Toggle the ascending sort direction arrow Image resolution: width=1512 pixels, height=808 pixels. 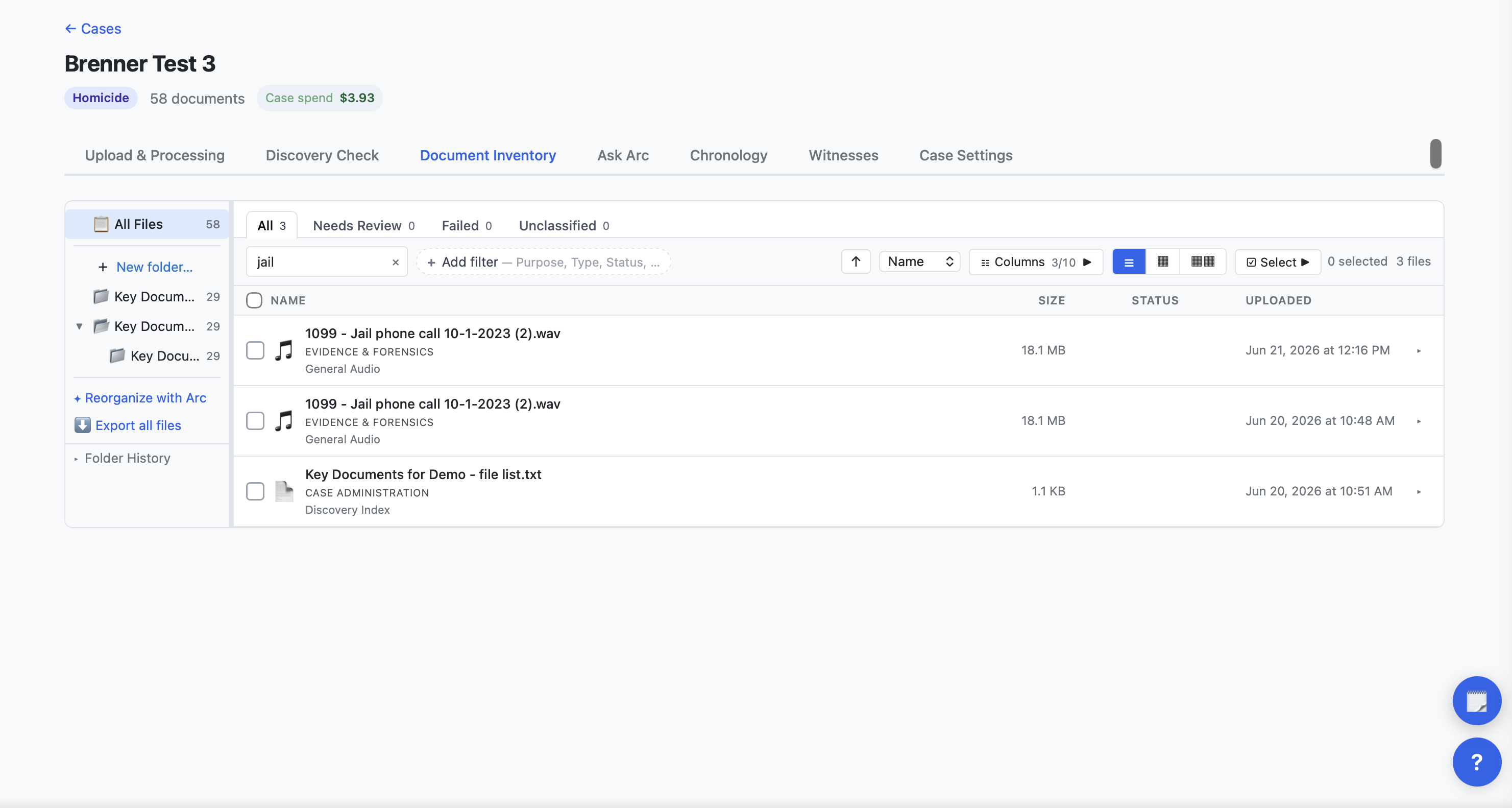pyautogui.click(x=855, y=262)
